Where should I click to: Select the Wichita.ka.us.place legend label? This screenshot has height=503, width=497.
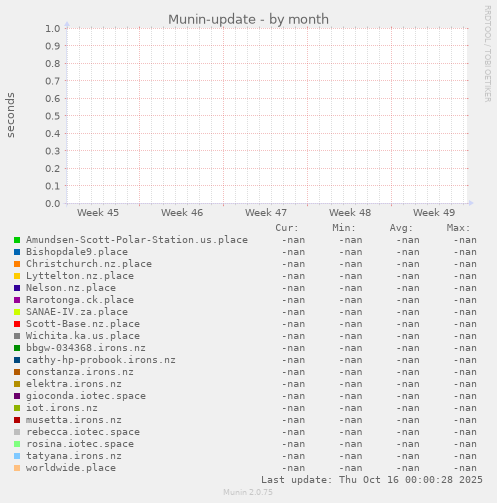pyautogui.click(x=83, y=336)
